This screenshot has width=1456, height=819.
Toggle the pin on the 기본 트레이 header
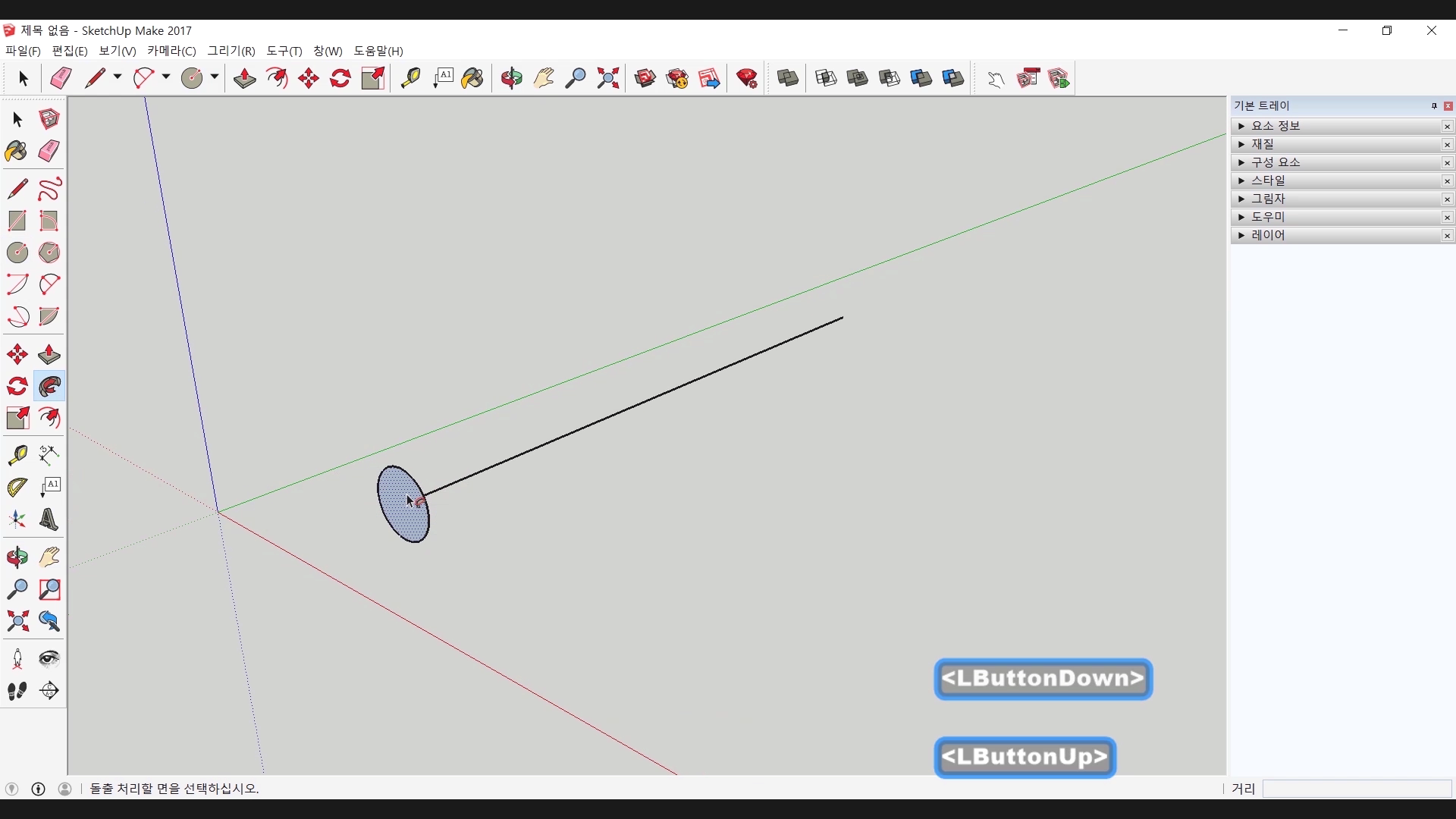[x=1434, y=106]
